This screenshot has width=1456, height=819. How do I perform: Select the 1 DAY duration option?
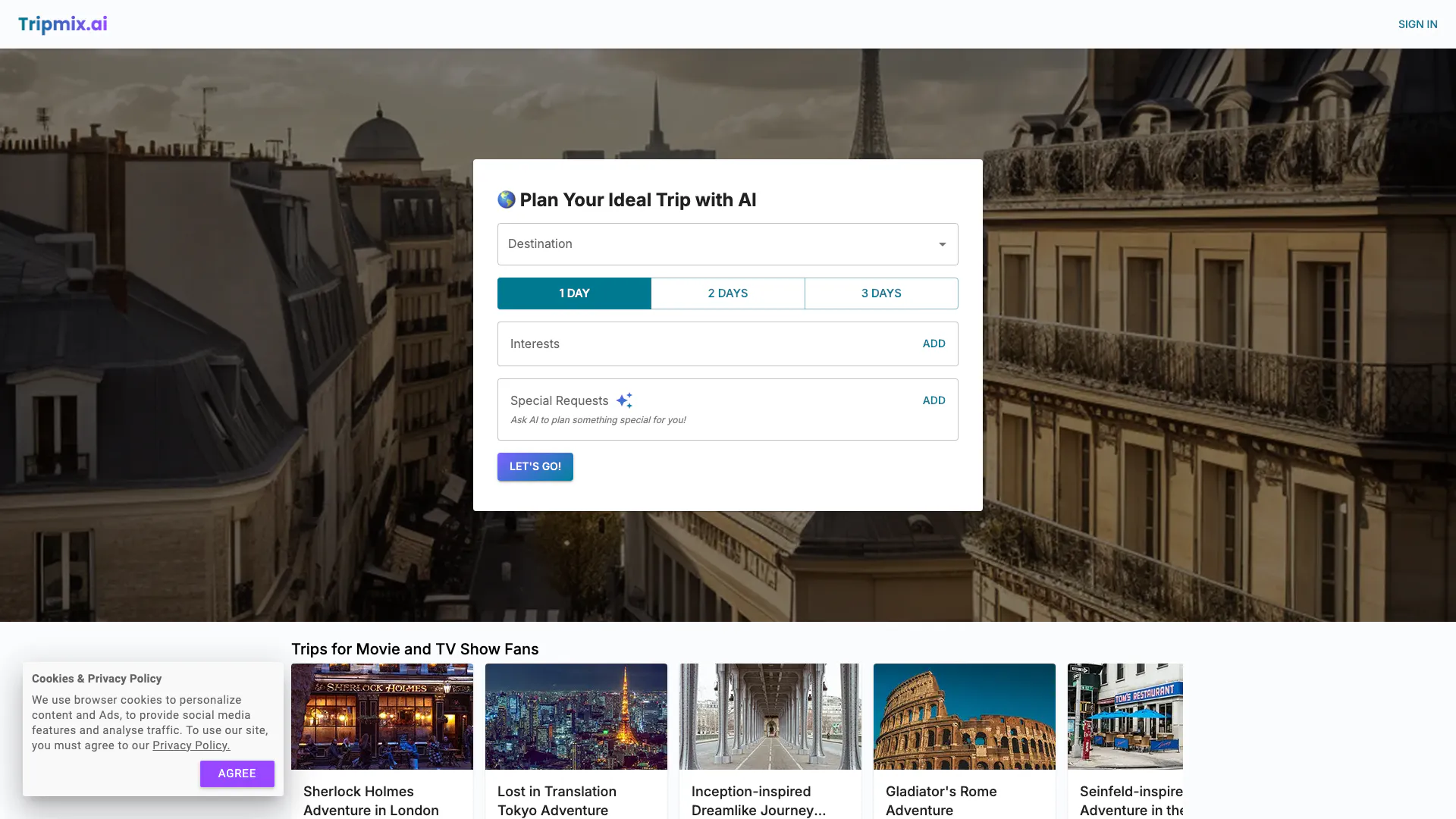click(x=574, y=293)
